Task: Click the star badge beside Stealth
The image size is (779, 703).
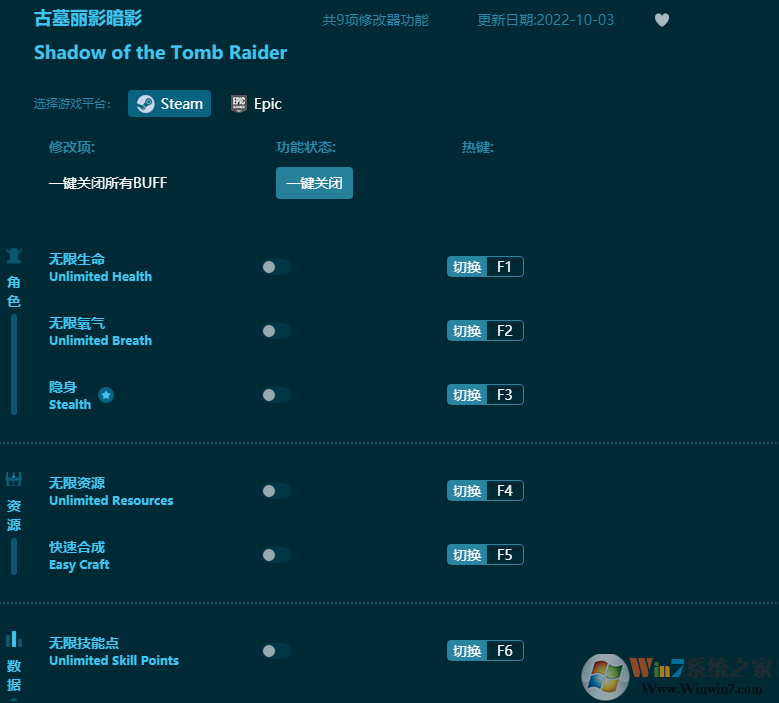Action: (x=106, y=395)
